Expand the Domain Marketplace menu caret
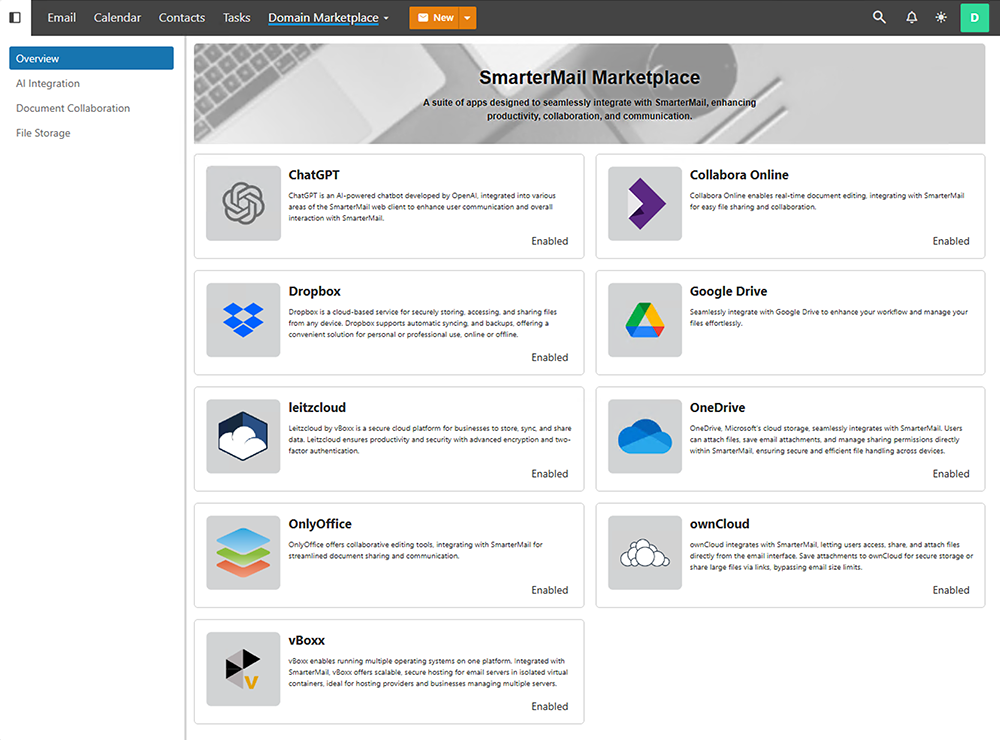The image size is (1000, 740). 386,18
